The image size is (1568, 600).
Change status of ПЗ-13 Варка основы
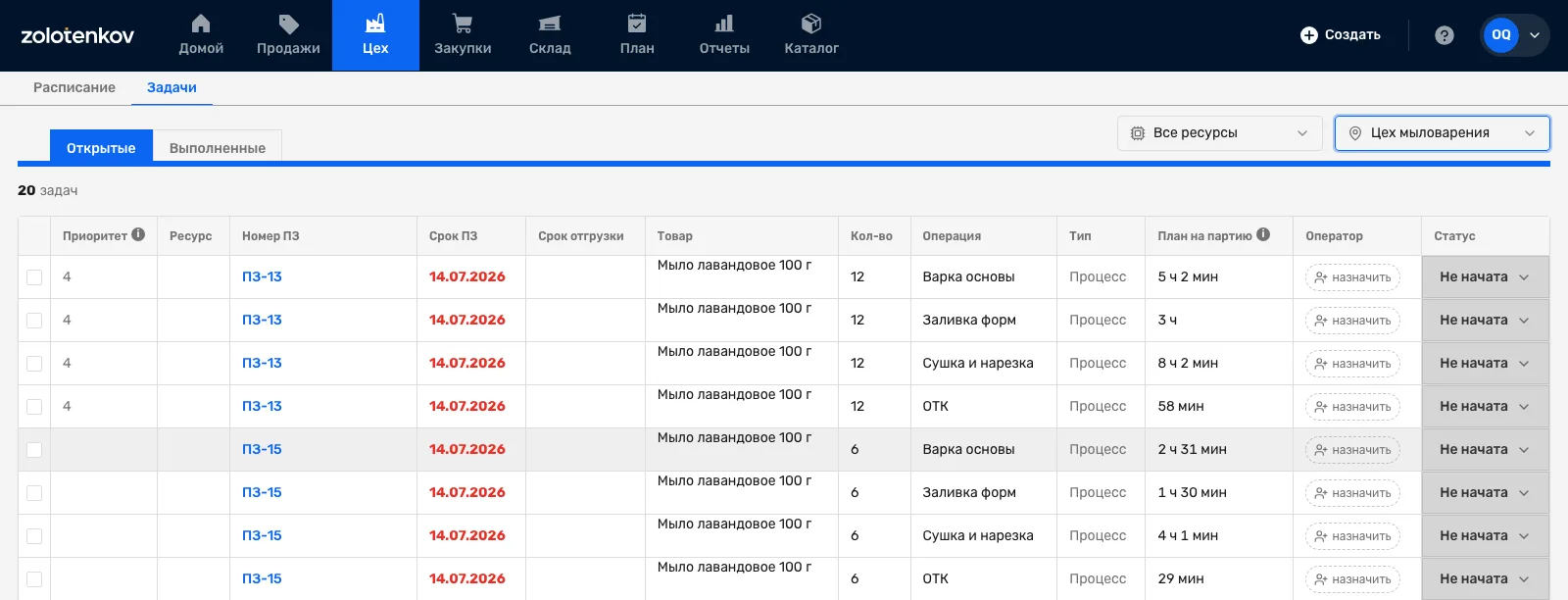(x=1485, y=277)
